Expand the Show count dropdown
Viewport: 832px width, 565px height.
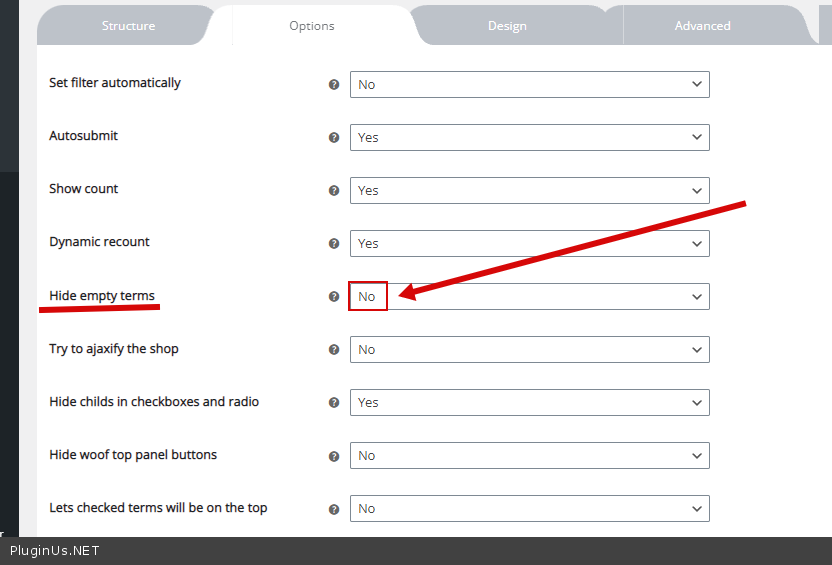click(x=529, y=191)
